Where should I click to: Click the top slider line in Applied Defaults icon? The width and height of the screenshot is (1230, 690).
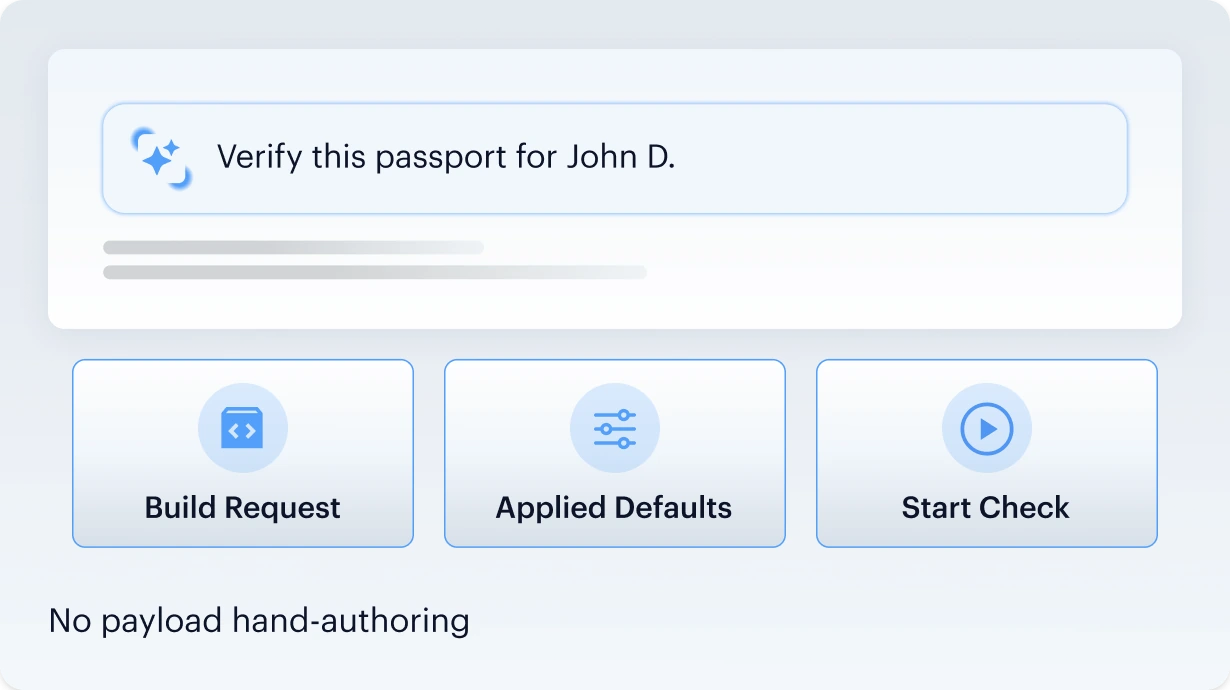[615, 415]
